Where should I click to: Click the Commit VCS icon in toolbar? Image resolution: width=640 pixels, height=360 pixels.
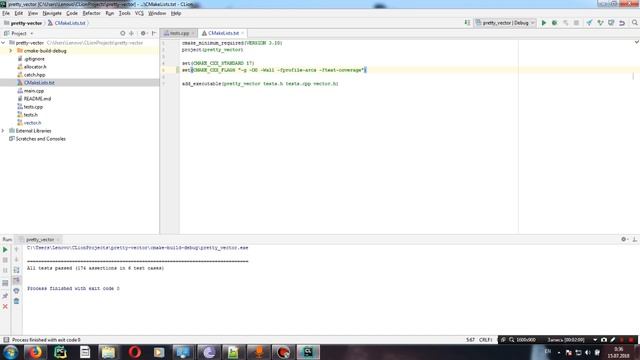600,23
